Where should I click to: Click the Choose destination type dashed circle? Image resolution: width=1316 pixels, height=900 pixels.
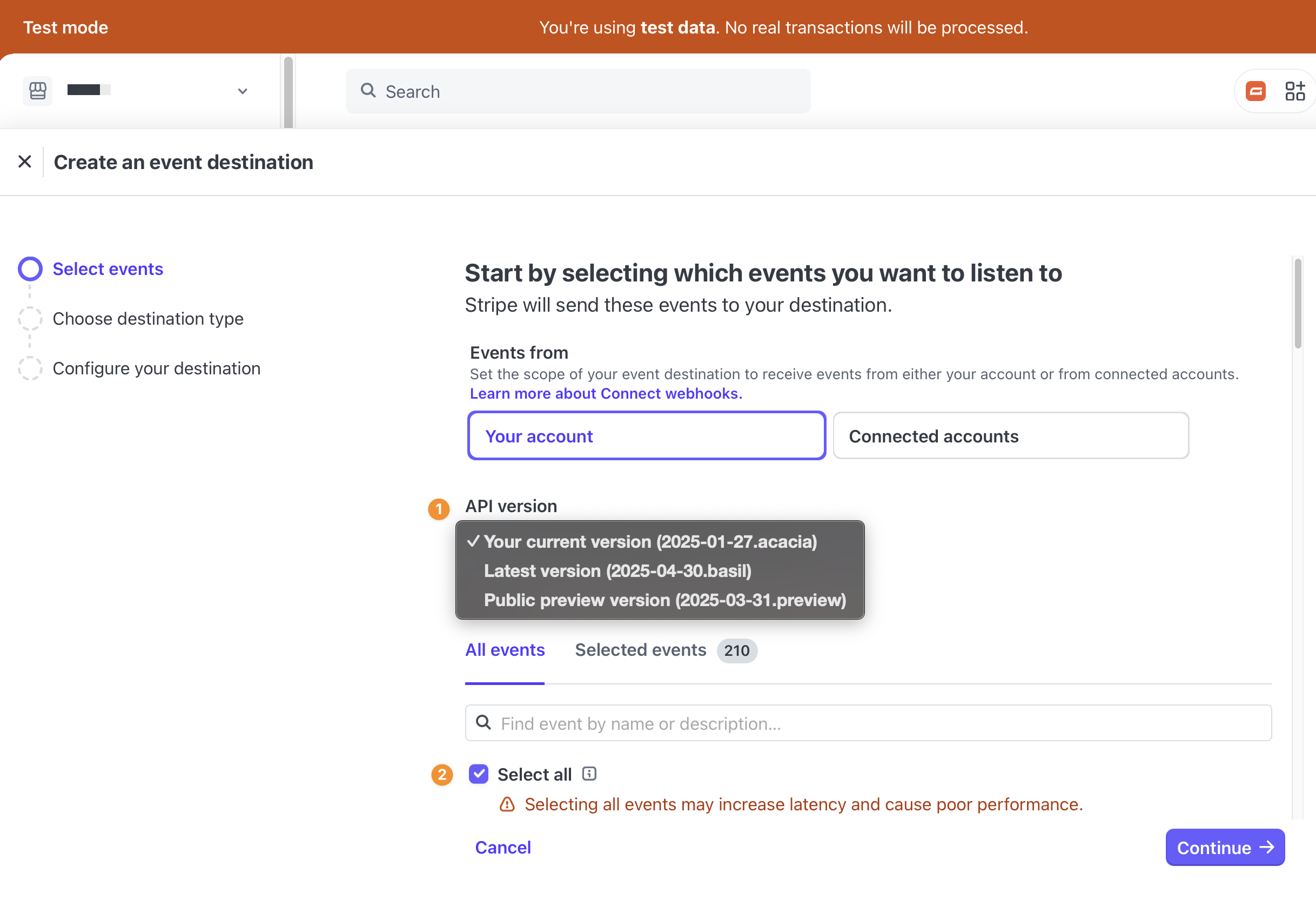click(x=30, y=319)
